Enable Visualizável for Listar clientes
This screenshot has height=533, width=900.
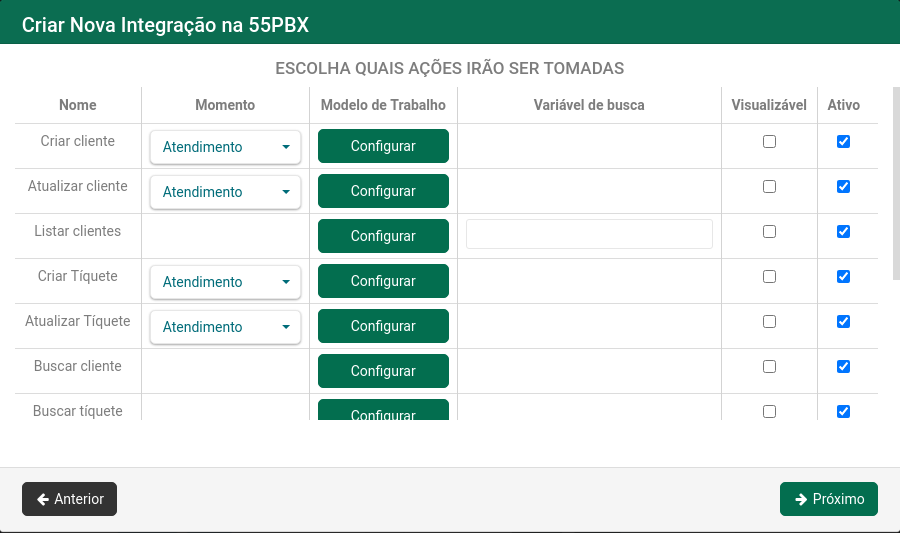[769, 231]
